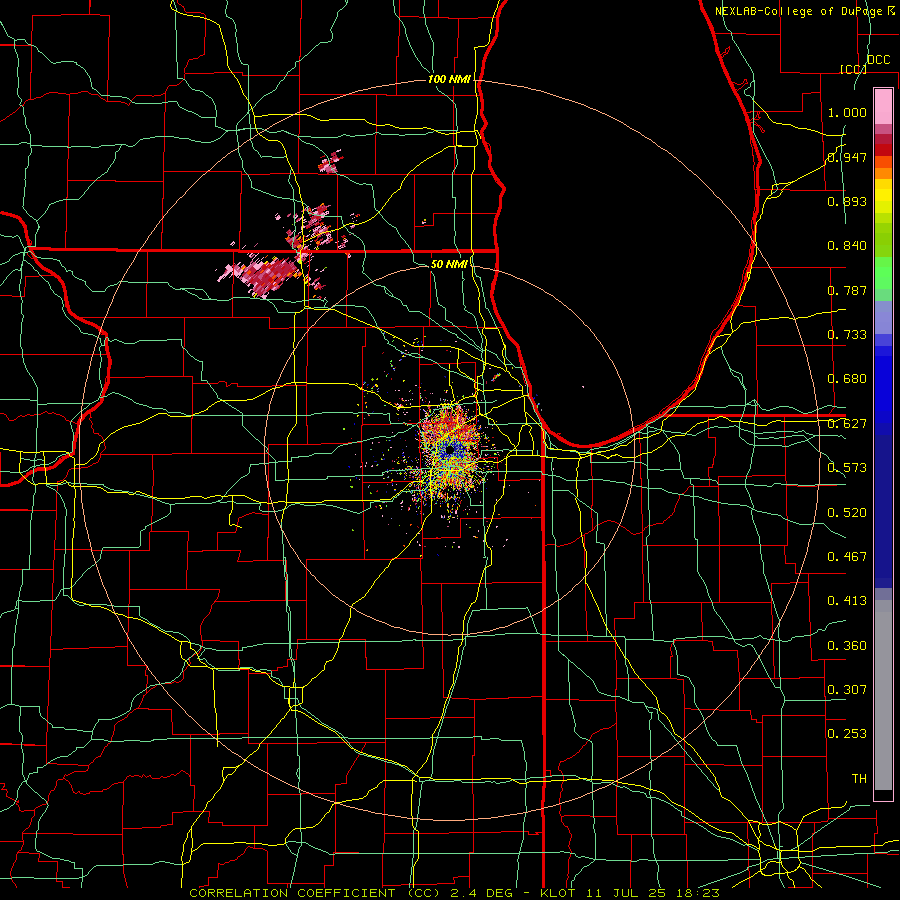
Task: Click the 50 NMI range ring label
Action: (449, 264)
